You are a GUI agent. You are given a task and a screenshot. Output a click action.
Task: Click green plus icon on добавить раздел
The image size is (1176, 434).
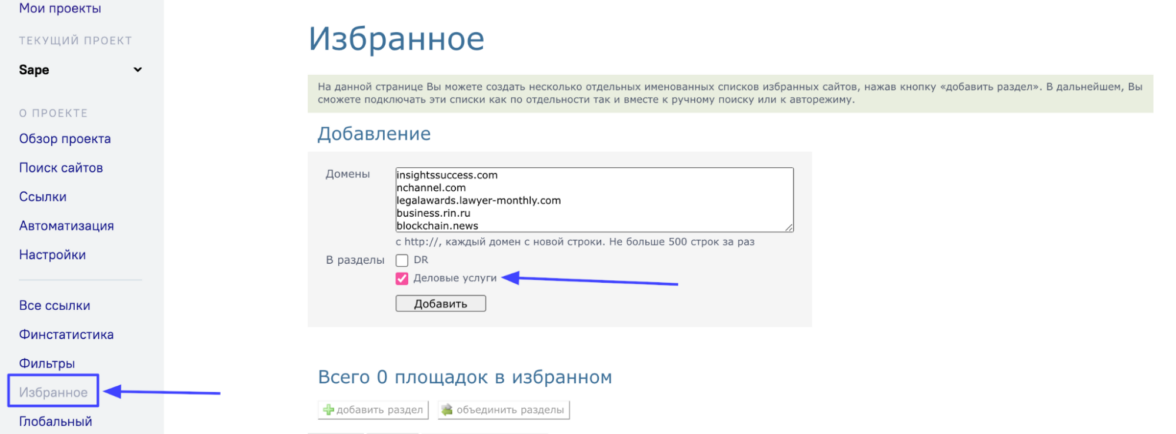328,410
